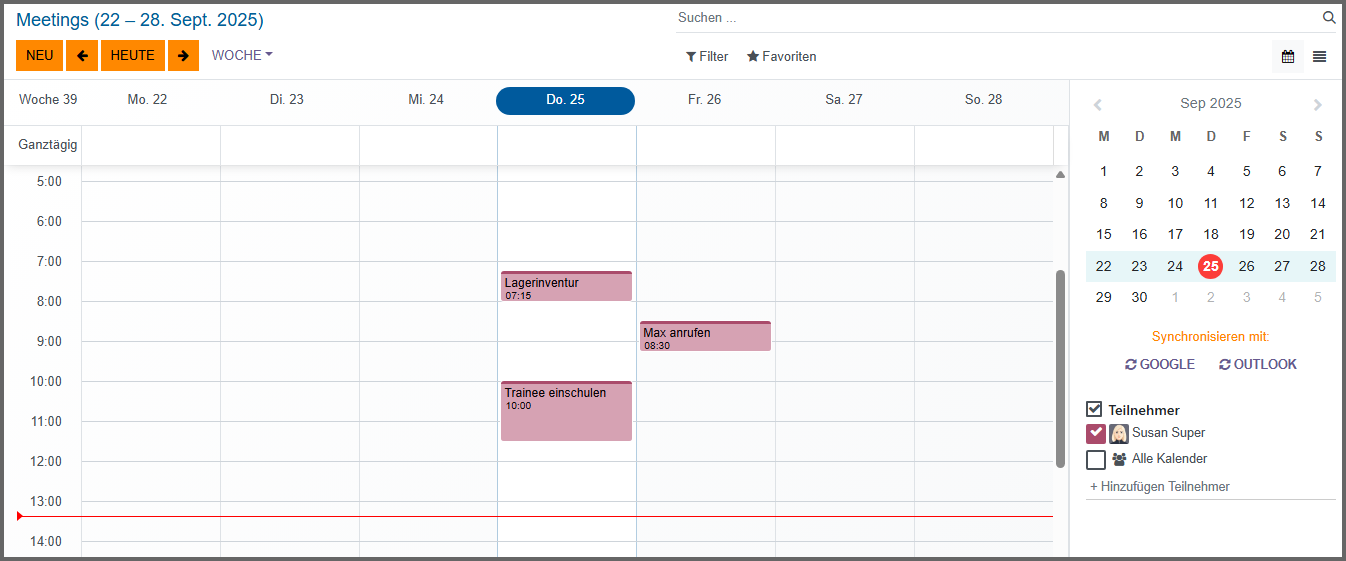Image resolution: width=1346 pixels, height=561 pixels.
Task: Open the Woche view dropdown
Action: coord(242,56)
